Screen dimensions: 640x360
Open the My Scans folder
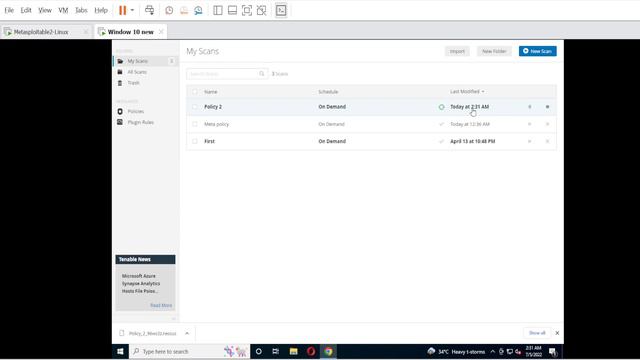(138, 61)
